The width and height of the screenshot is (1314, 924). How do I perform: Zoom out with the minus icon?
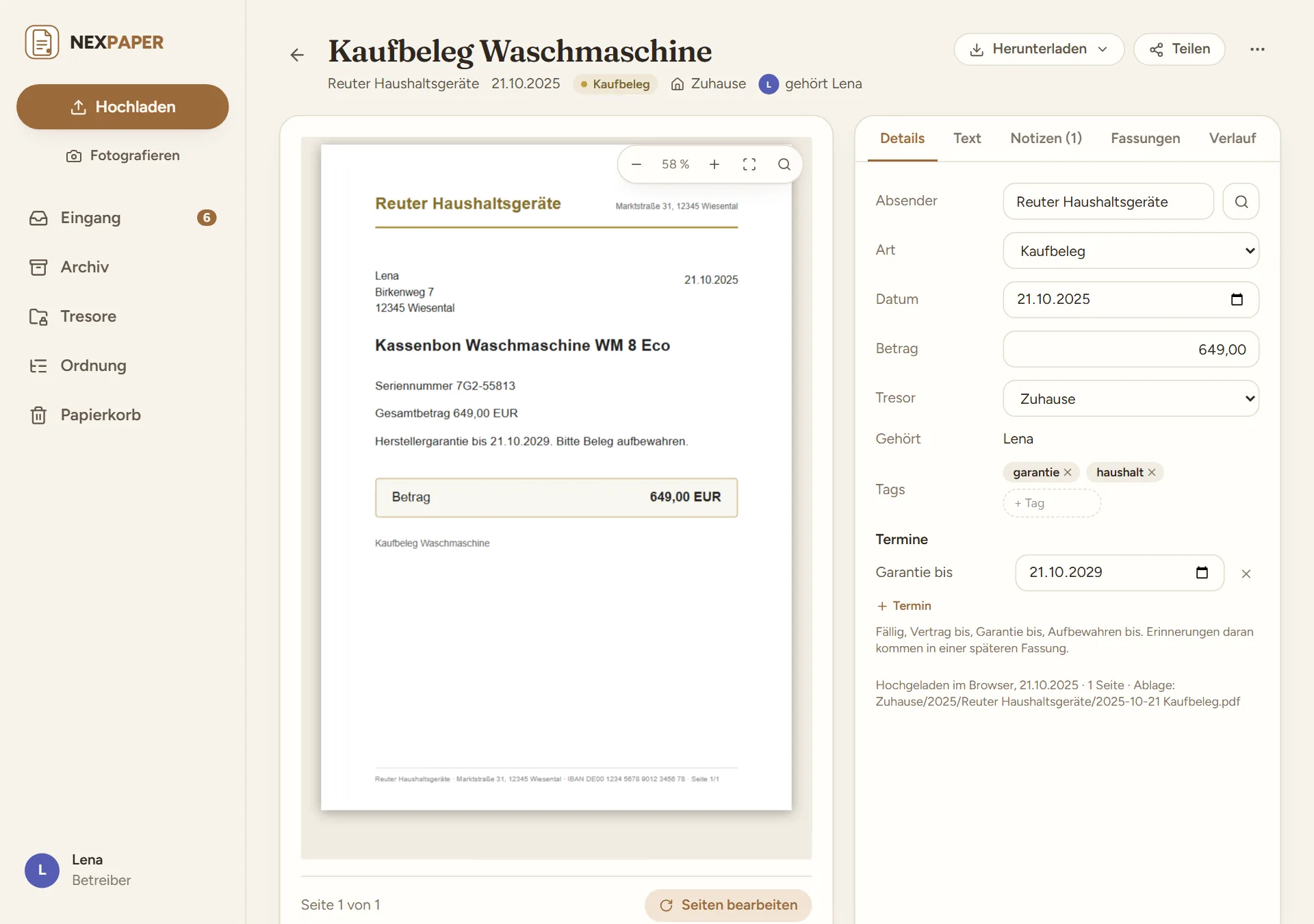pos(636,164)
